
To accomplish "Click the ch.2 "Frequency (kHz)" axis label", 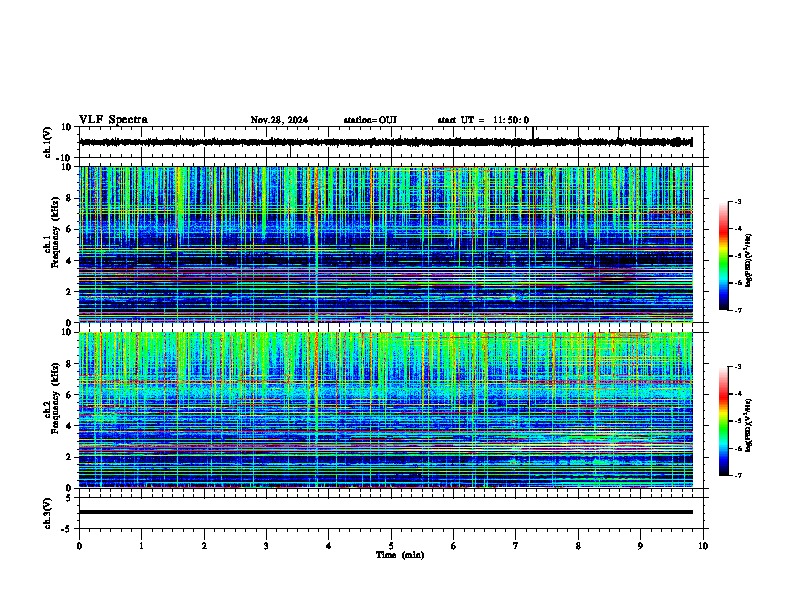I will (x=55, y=397).
